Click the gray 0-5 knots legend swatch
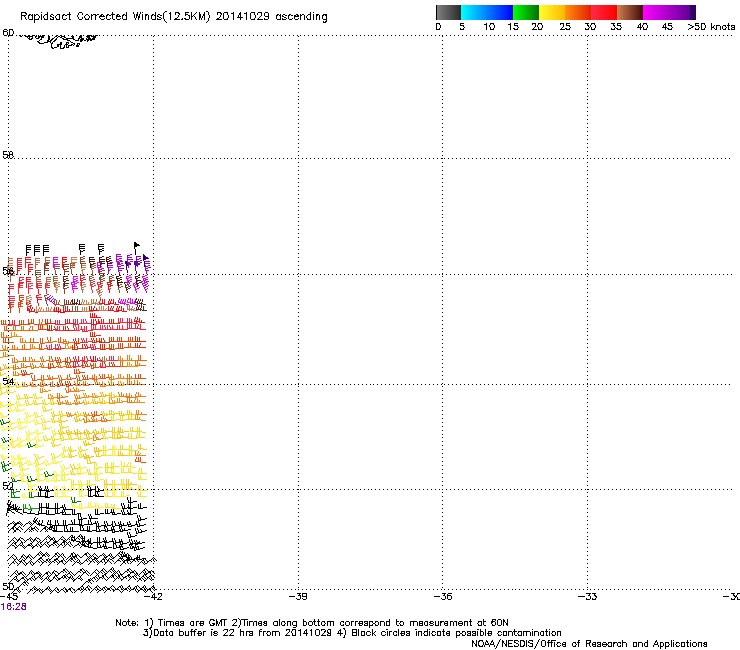This screenshot has height=650, width=740. 448,12
